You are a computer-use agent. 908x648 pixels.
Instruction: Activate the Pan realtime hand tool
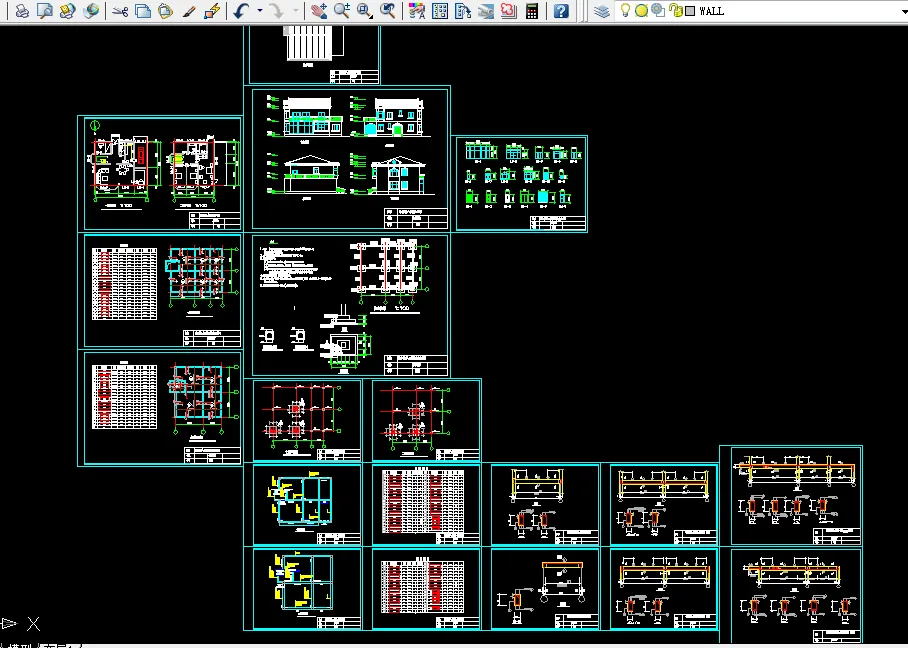point(318,10)
